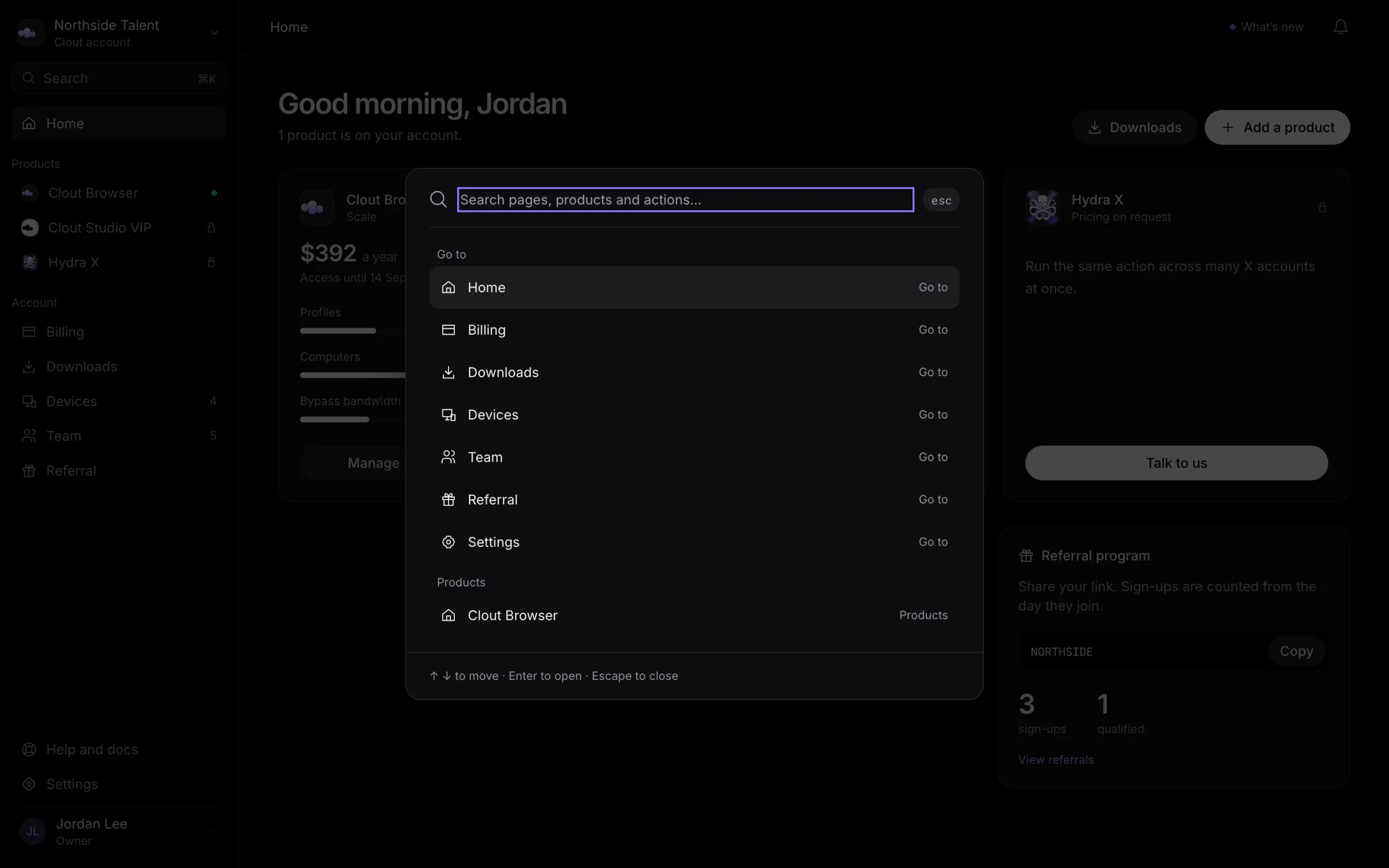Click the Talk to us button
This screenshot has width=1389, height=868.
tap(1176, 463)
